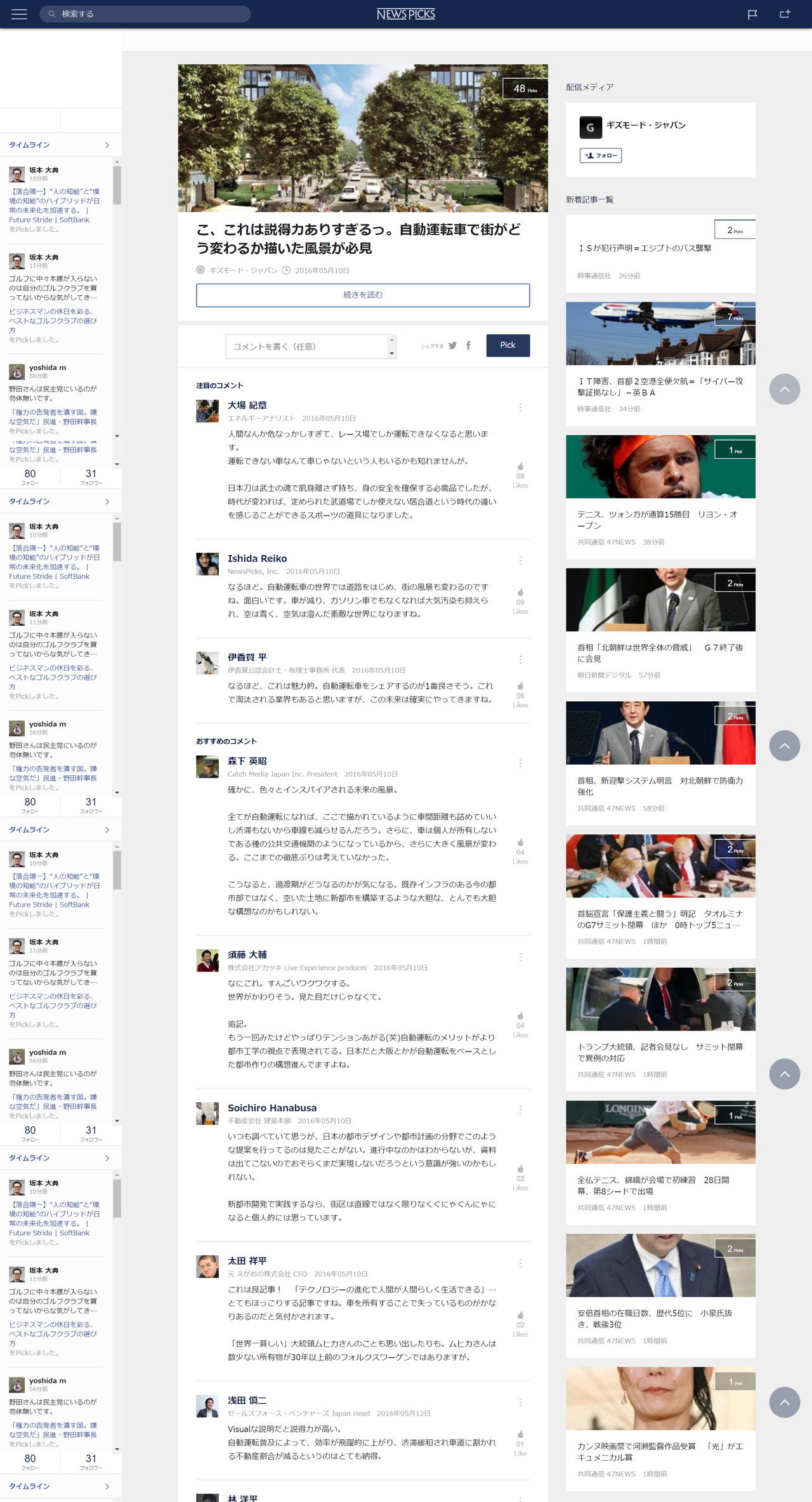Open Soichiro Hanabusa's profile name link
This screenshot has width=812, height=1502.
(x=272, y=1108)
